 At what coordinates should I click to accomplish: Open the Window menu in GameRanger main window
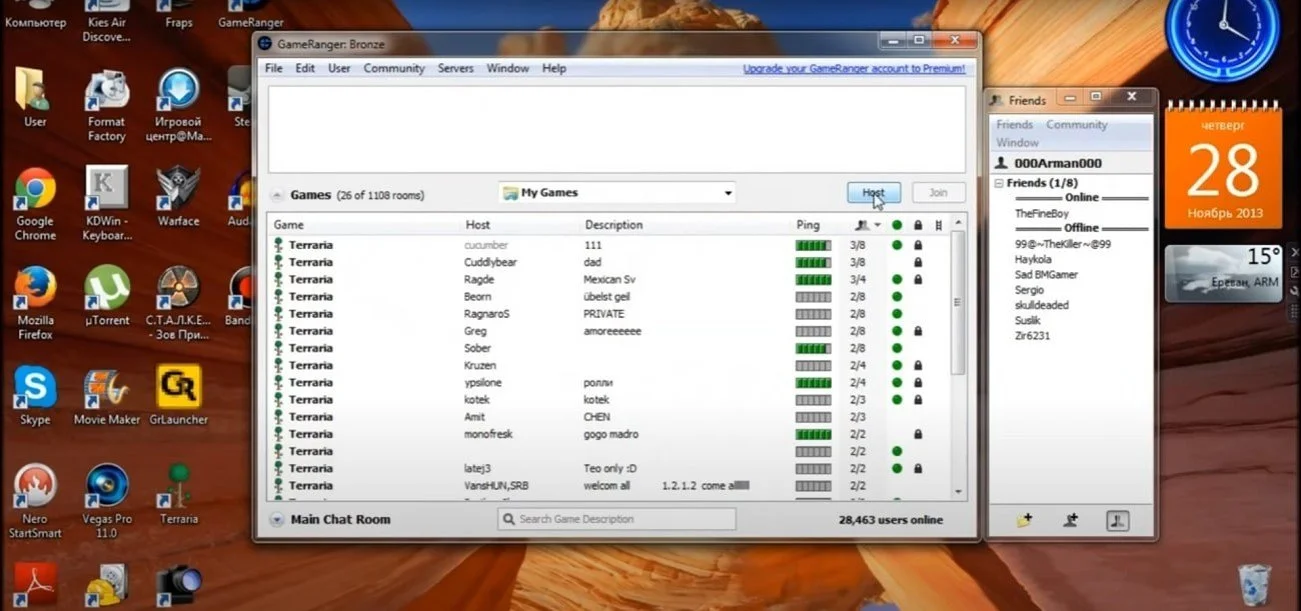tap(508, 68)
